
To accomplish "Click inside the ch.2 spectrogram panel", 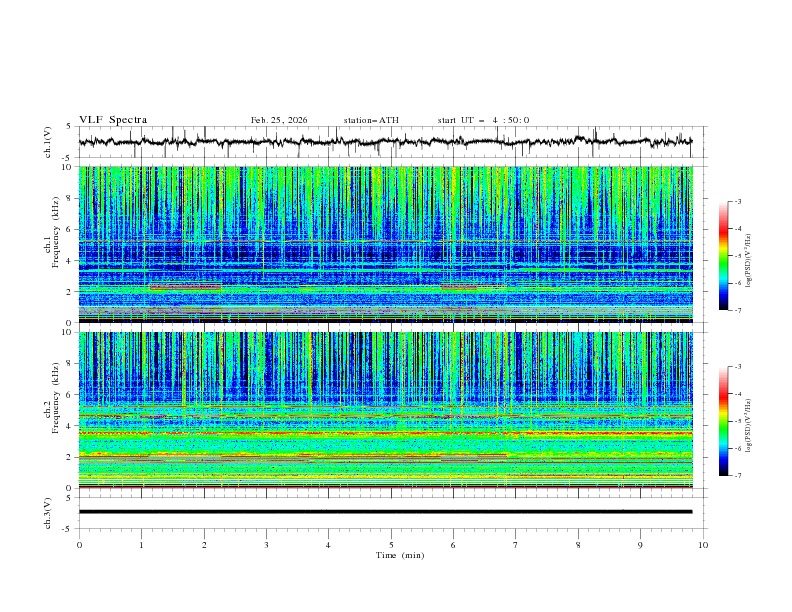I will click(x=386, y=410).
